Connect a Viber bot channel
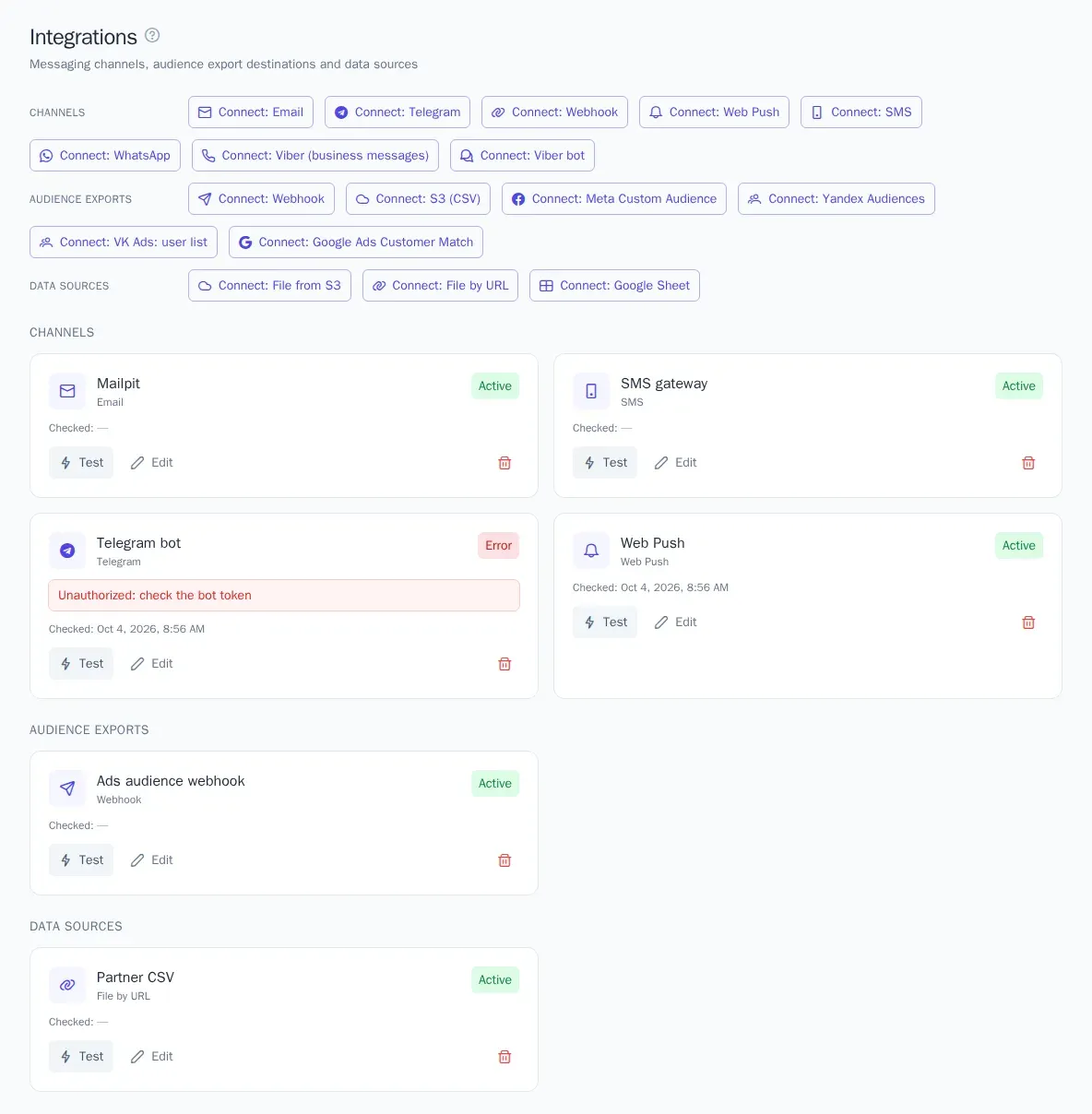The image size is (1092, 1114). coord(522,156)
